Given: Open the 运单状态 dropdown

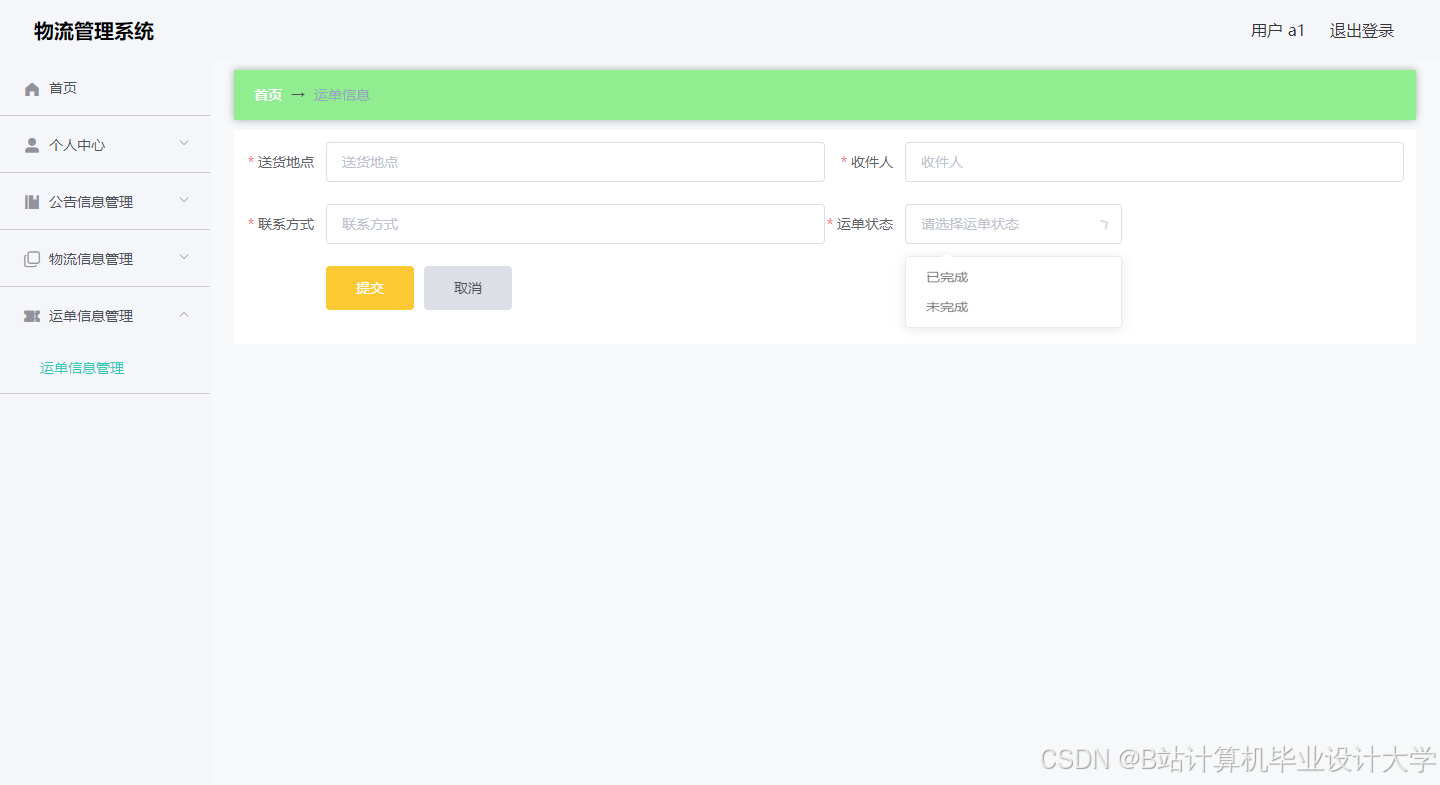Looking at the screenshot, I should 1013,224.
